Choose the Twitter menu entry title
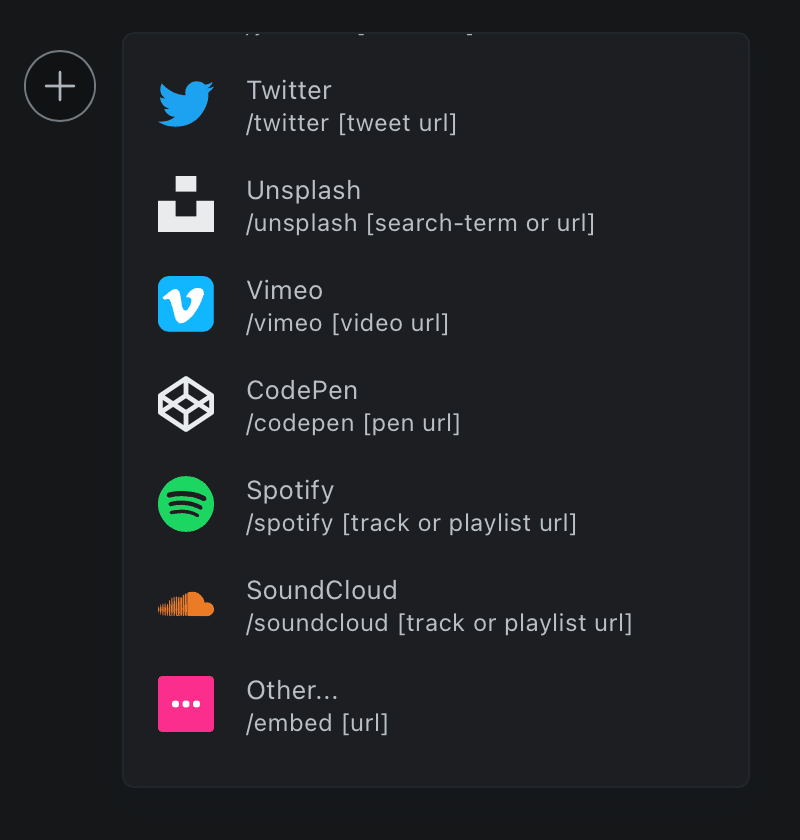The image size is (800, 840). click(289, 90)
